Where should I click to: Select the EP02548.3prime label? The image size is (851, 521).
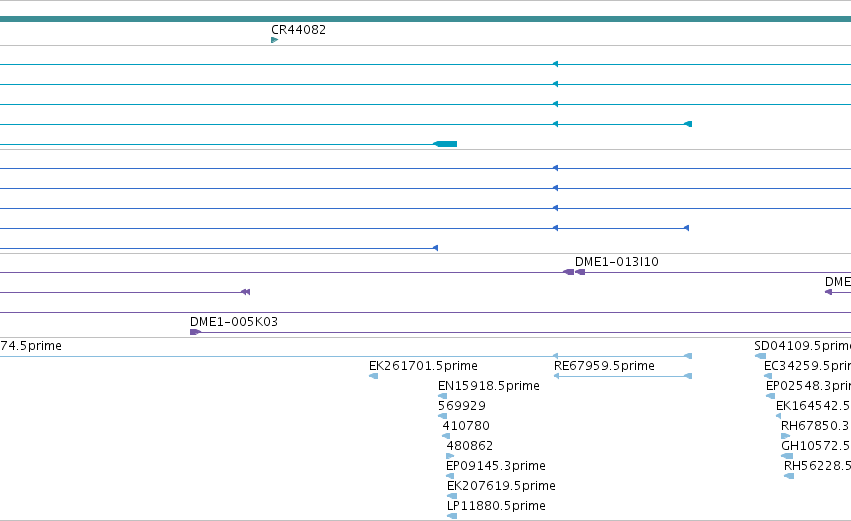[x=808, y=386]
